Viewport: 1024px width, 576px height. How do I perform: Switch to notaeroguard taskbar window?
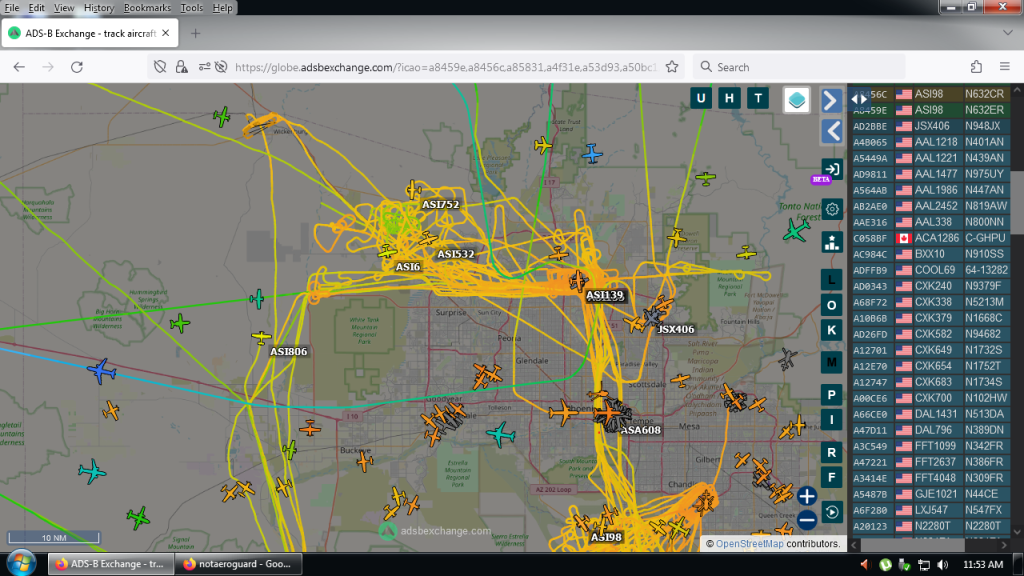pos(238,564)
